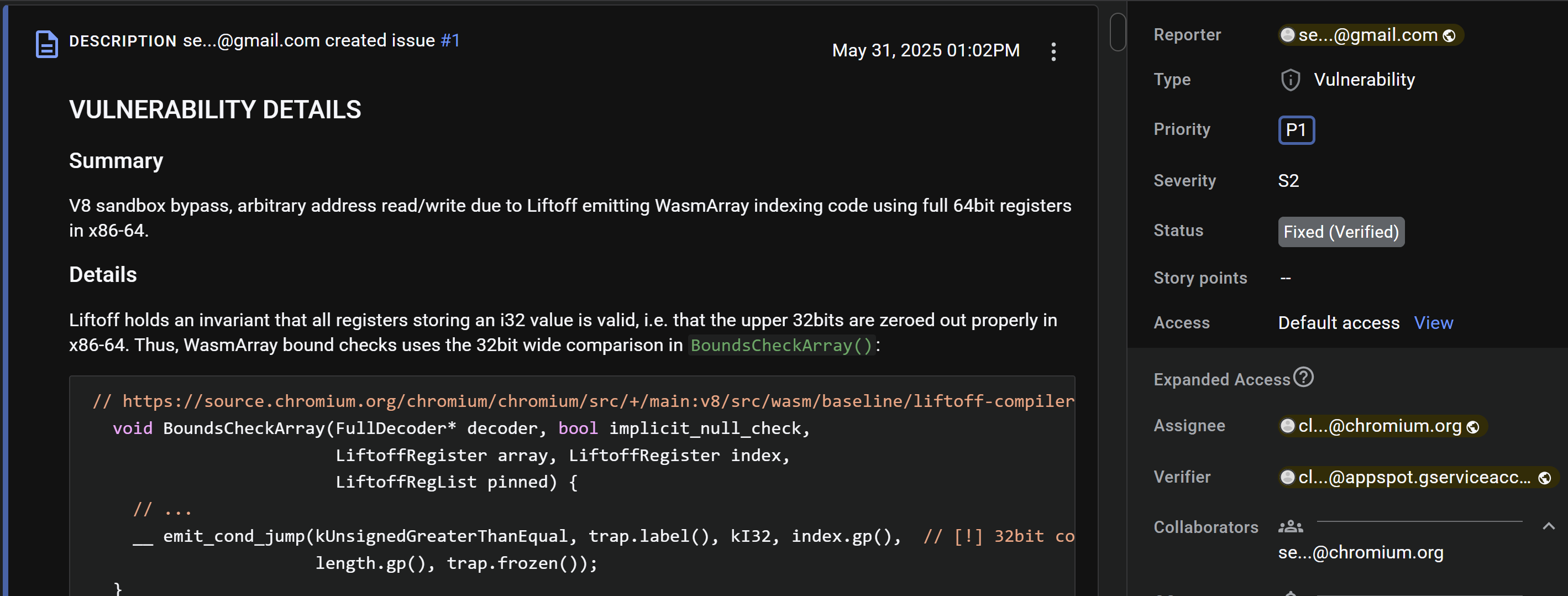Collapse the Collaborators list chevron
Viewport: 1568px width, 596px height.
[x=1549, y=526]
